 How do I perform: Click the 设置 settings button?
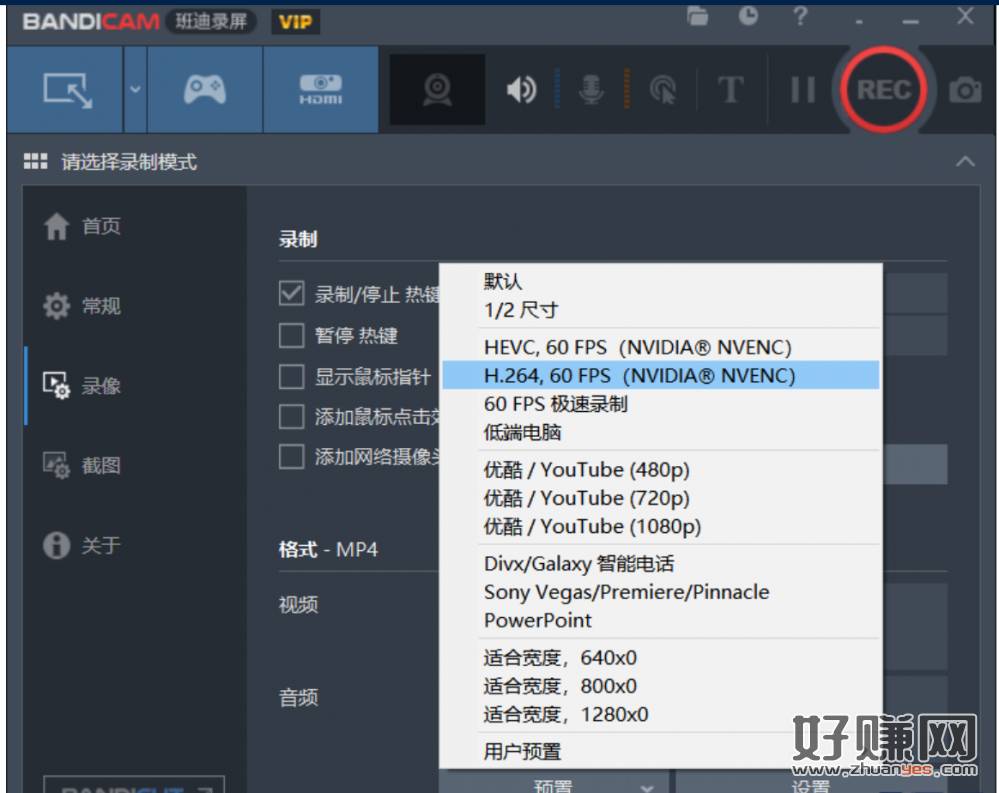(x=810, y=785)
